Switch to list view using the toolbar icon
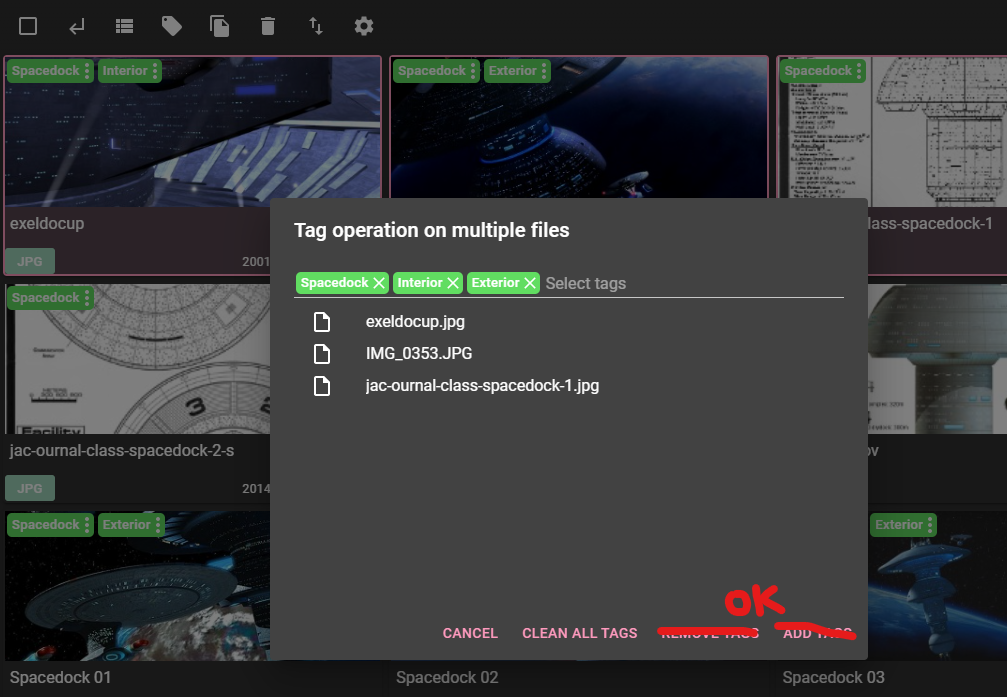This screenshot has width=1007, height=697. [x=124, y=26]
